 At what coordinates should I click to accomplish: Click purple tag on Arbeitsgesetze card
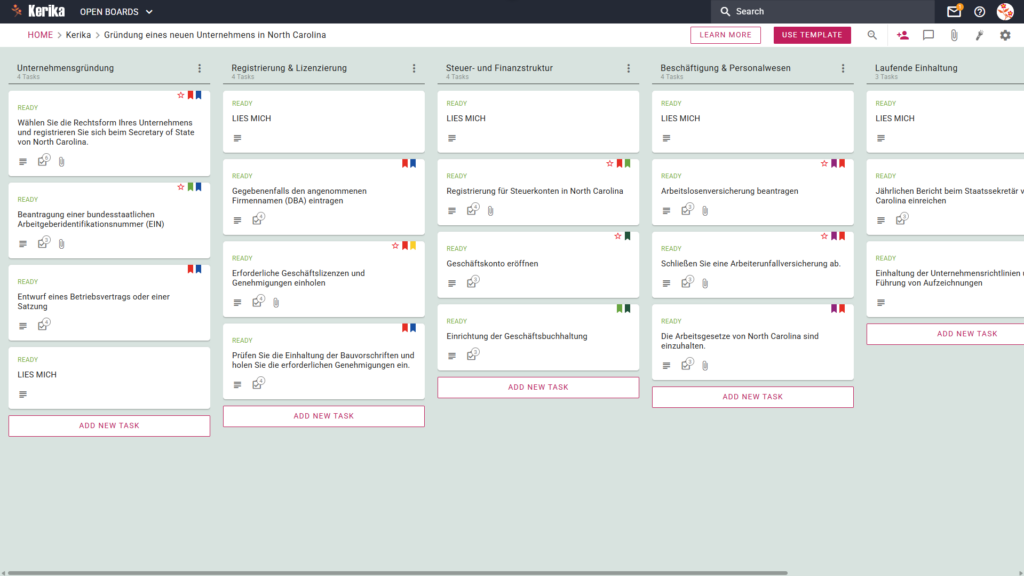pos(834,308)
